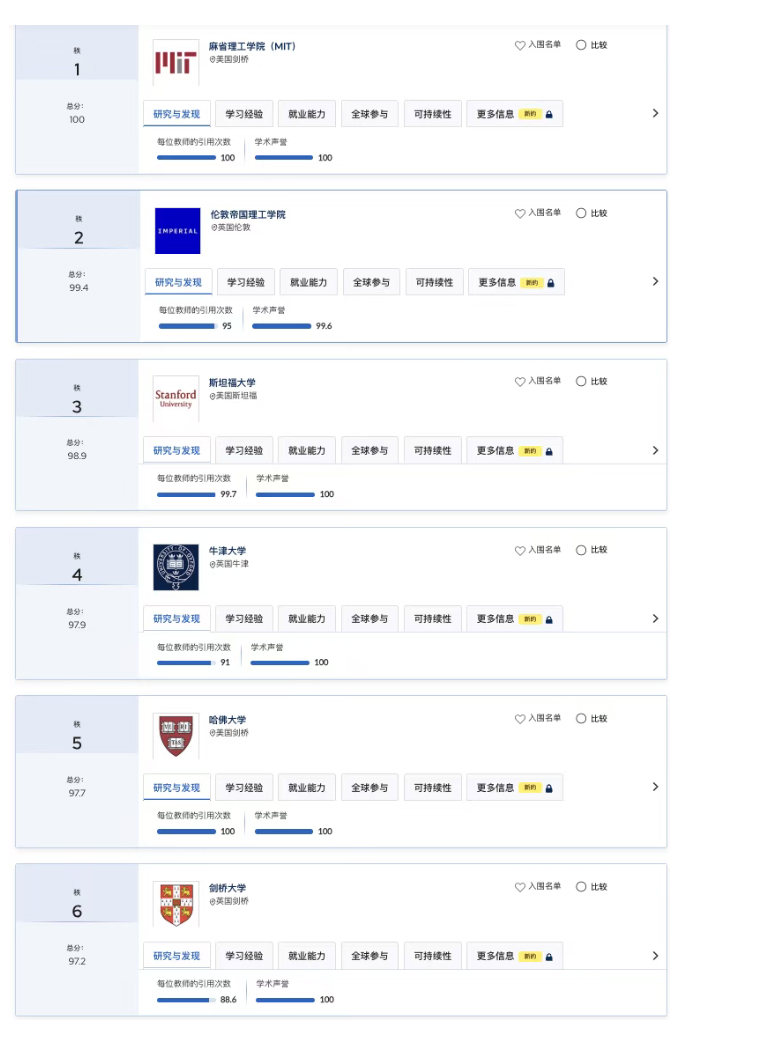Select the compare radio for Imperial College

(x=581, y=213)
